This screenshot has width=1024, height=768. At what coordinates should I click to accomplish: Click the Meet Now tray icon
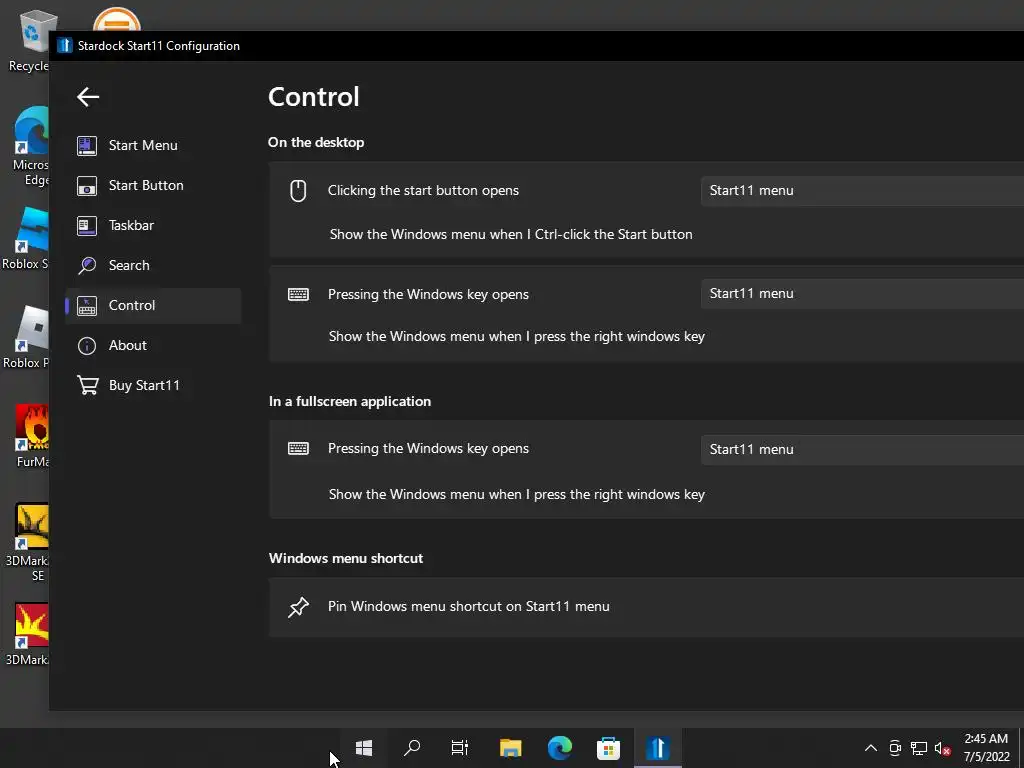pyautogui.click(x=895, y=748)
